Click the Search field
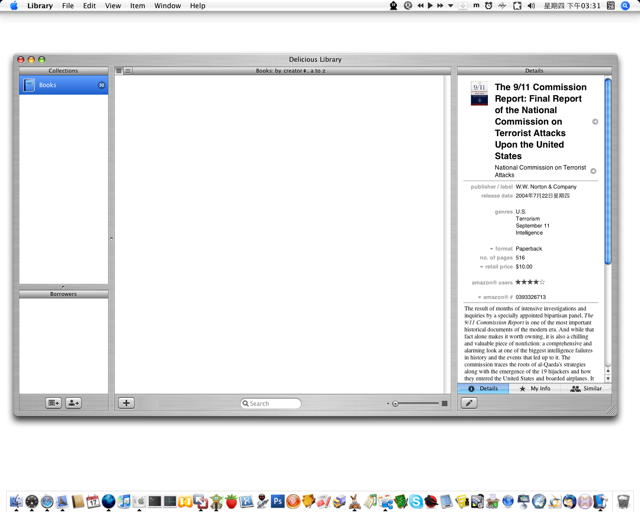The height and width of the screenshot is (512, 640). 271,403
